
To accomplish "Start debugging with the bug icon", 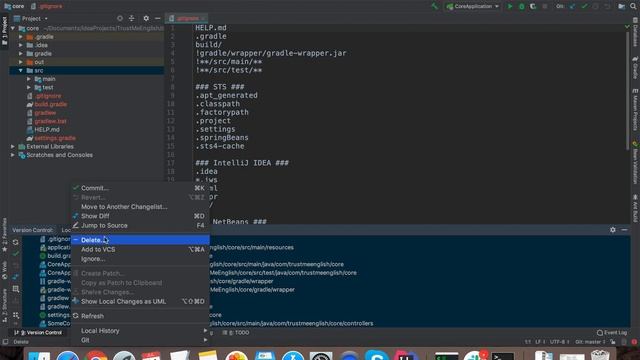I will (521, 6).
